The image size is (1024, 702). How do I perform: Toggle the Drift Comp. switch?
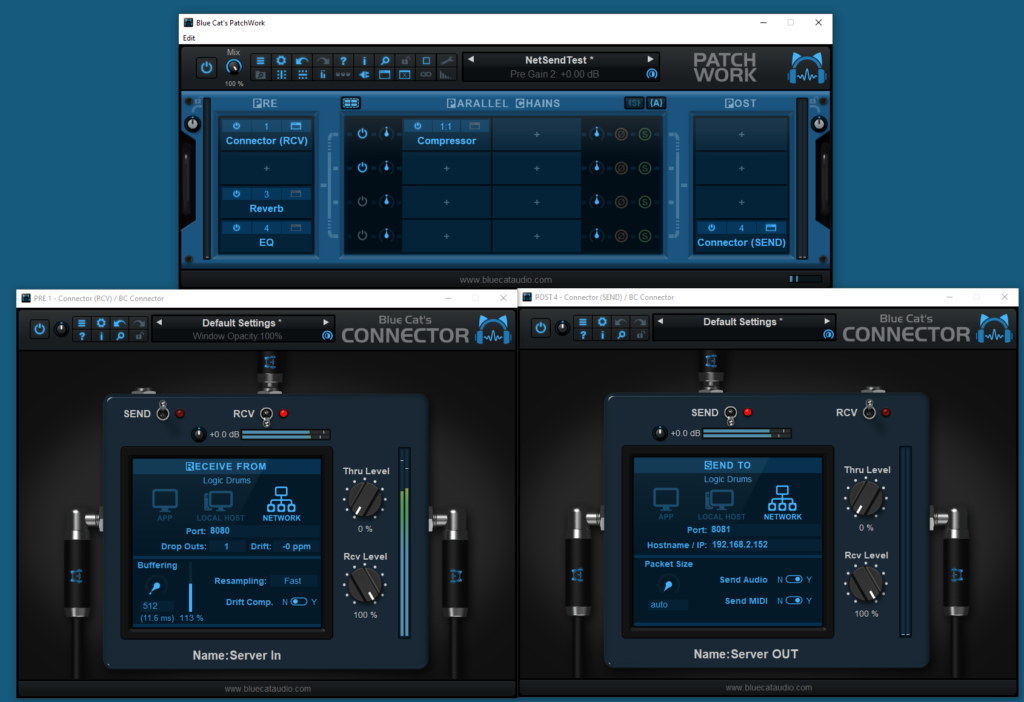click(x=299, y=602)
